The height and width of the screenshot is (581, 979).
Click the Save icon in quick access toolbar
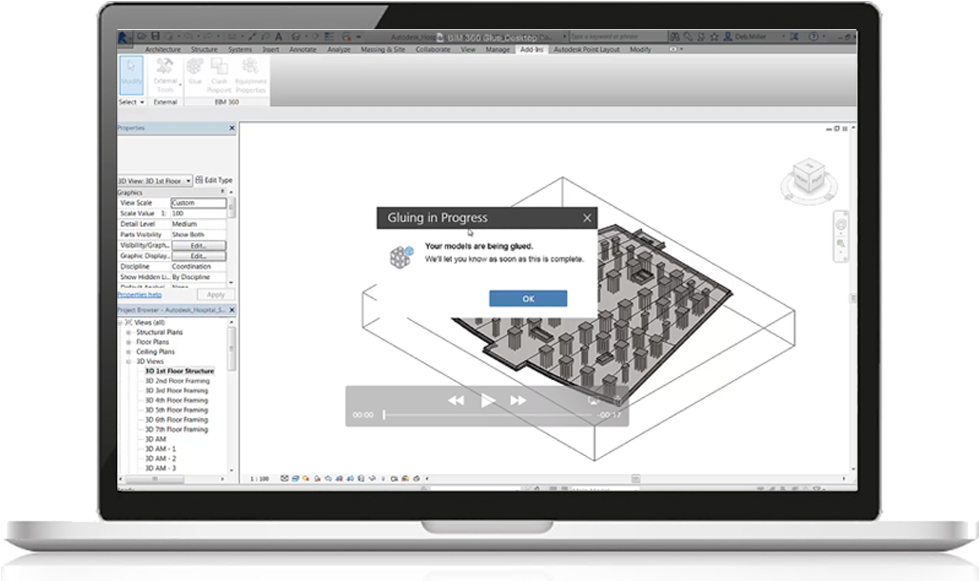[155, 37]
